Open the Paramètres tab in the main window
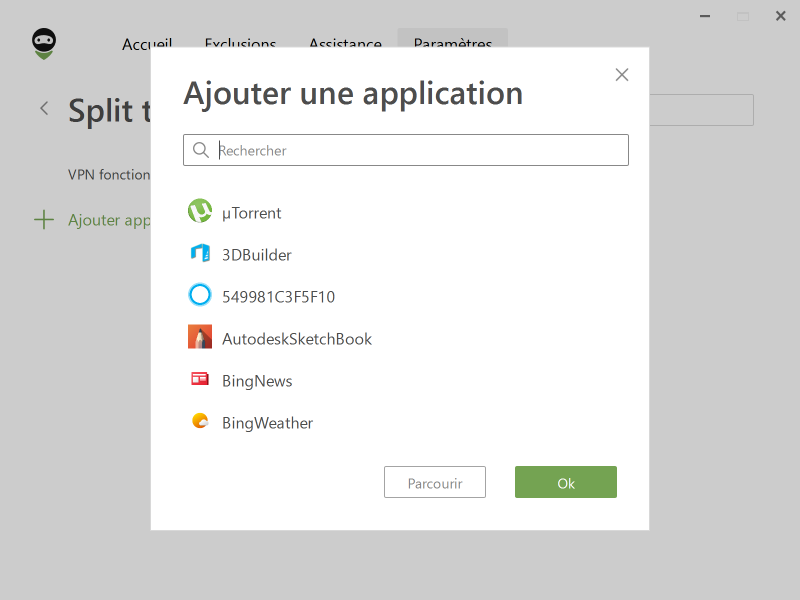Image resolution: width=800 pixels, height=600 pixels. coord(453,39)
